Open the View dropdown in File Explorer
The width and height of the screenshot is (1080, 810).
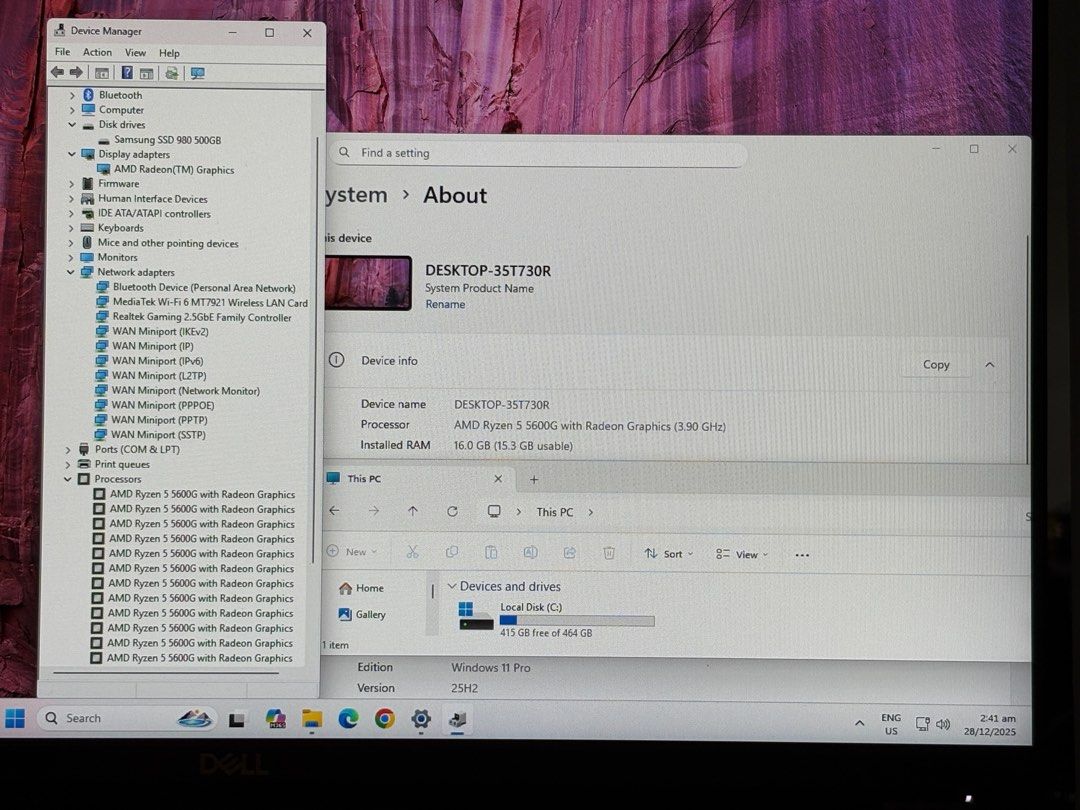pyautogui.click(x=746, y=554)
